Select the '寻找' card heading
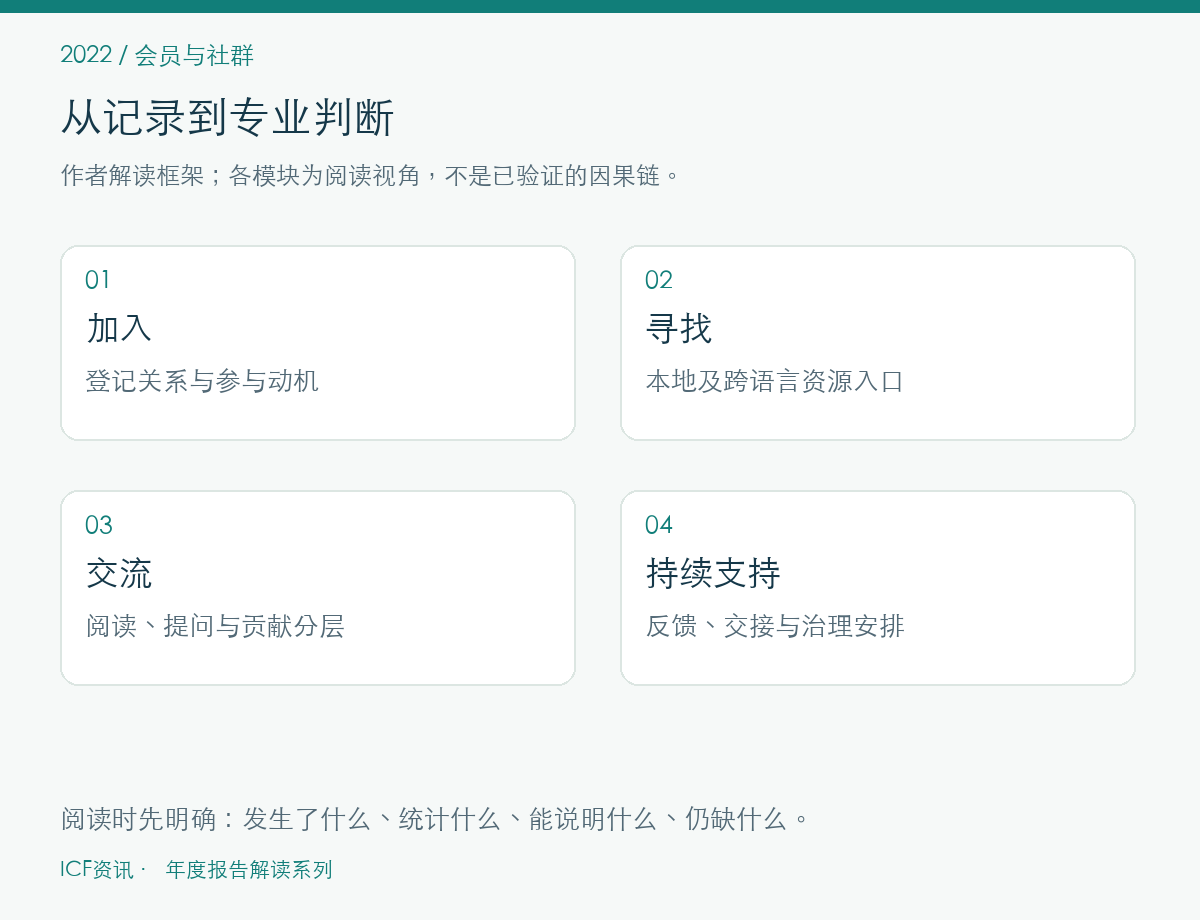The image size is (1200, 920). click(x=679, y=328)
